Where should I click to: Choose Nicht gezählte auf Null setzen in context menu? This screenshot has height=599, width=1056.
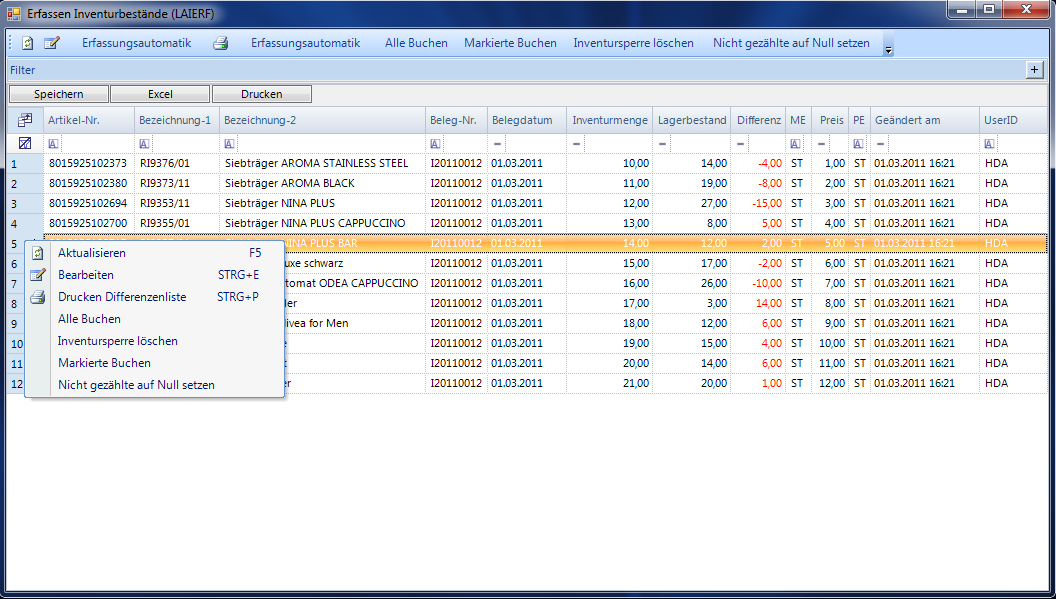click(136, 385)
